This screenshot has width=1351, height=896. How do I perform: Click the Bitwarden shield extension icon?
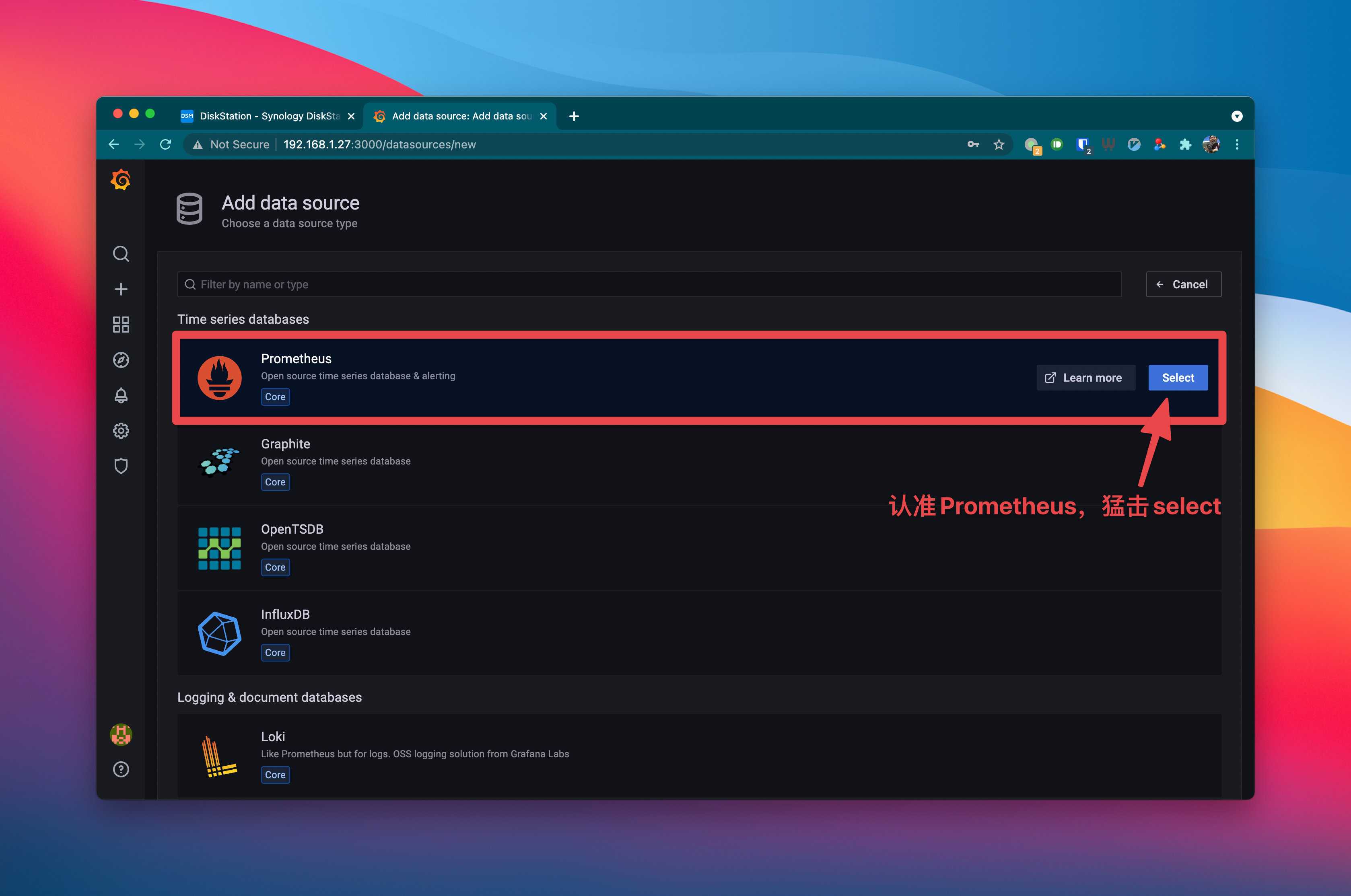pyautogui.click(x=1082, y=145)
